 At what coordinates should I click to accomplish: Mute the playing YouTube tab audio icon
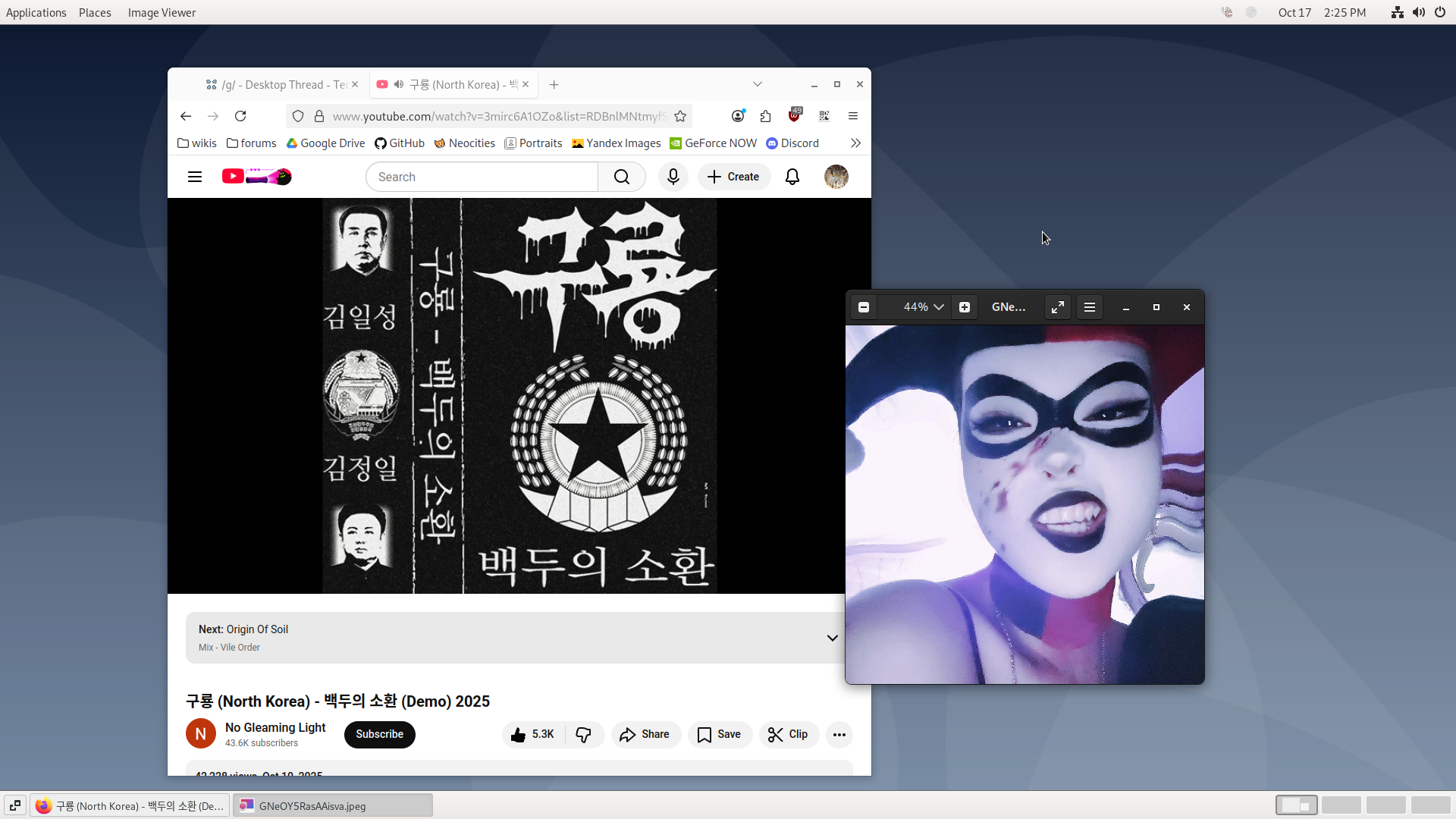pyautogui.click(x=399, y=84)
